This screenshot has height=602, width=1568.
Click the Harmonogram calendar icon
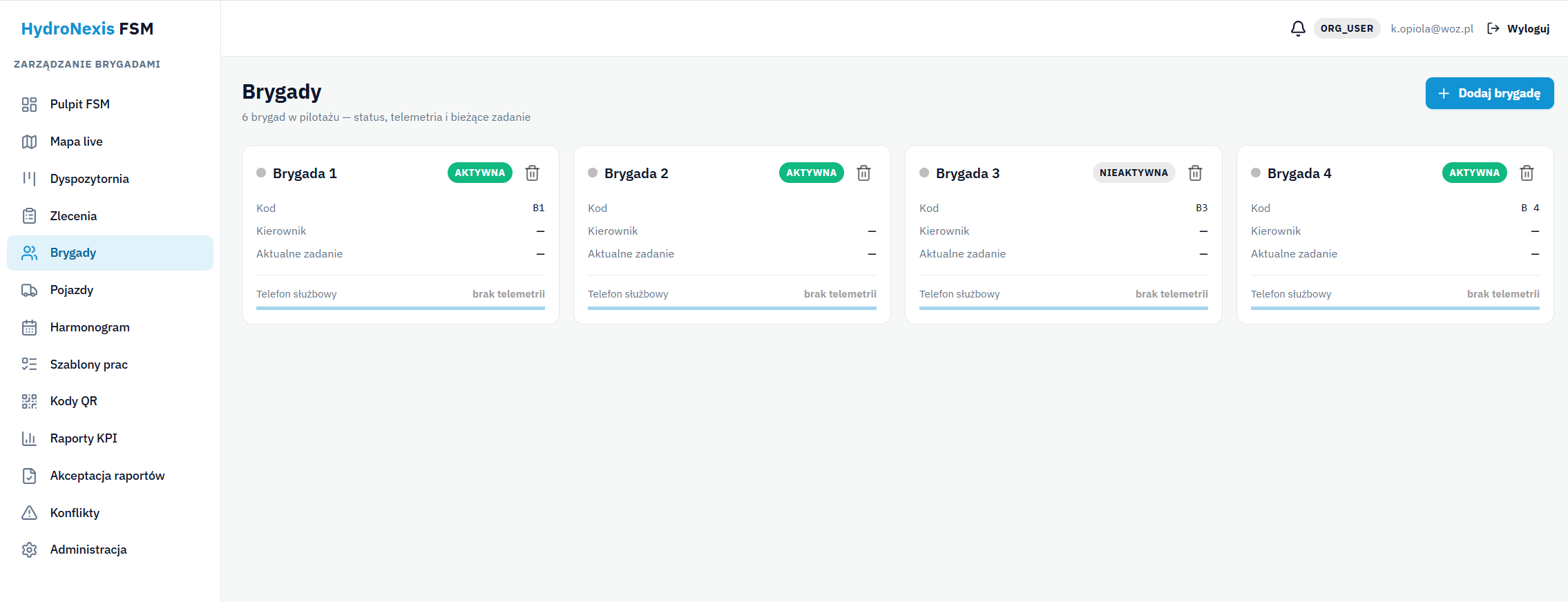[29, 327]
